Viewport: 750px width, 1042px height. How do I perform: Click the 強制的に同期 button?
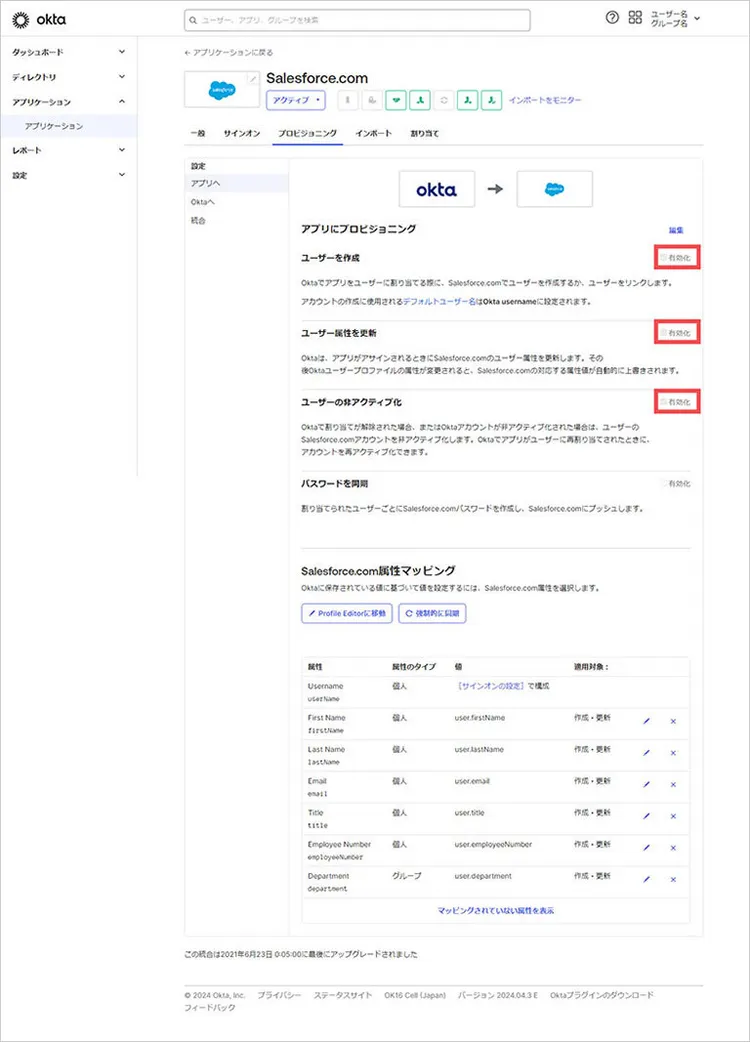pyautogui.click(x=432, y=613)
